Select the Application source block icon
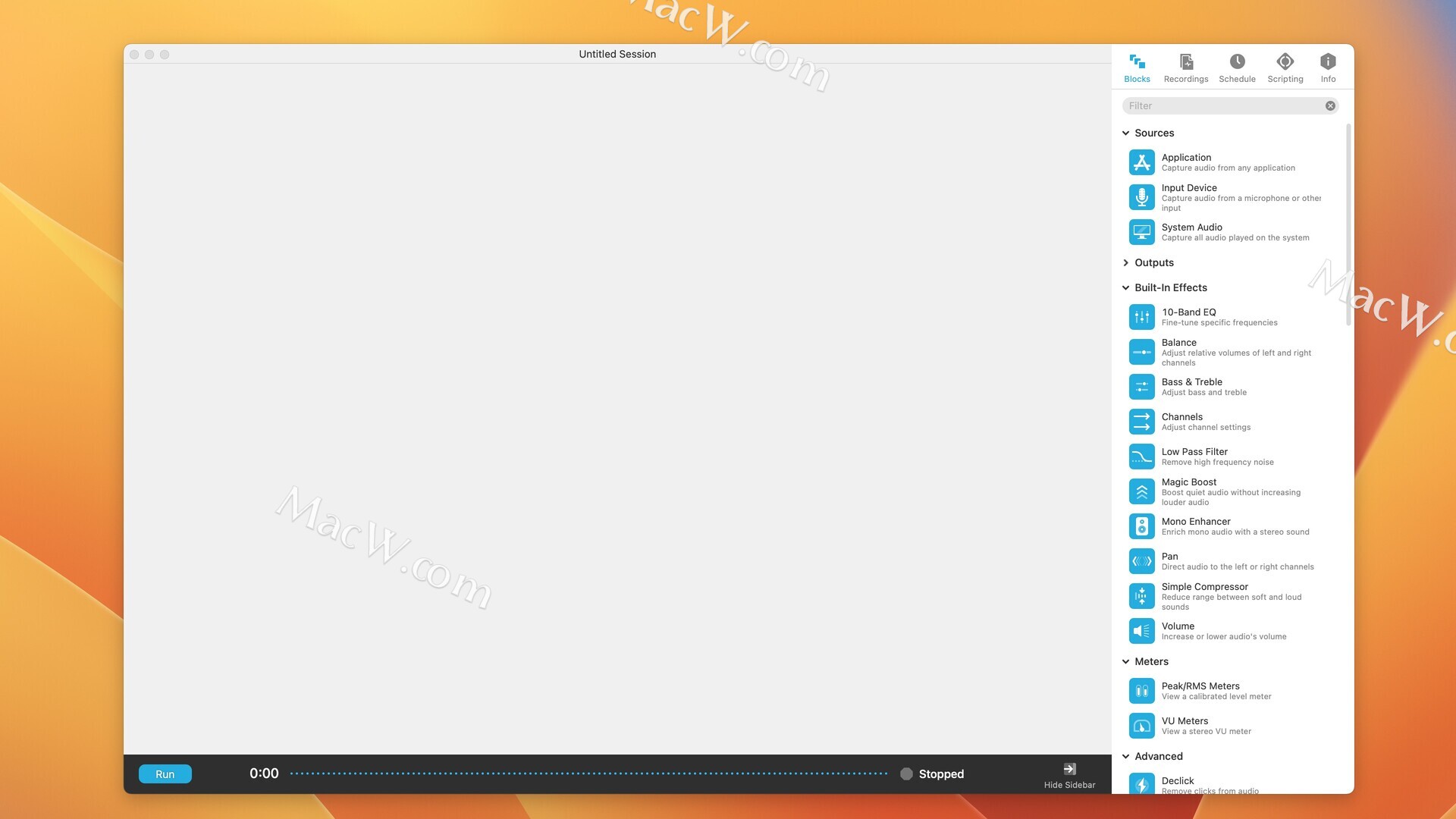 point(1141,162)
